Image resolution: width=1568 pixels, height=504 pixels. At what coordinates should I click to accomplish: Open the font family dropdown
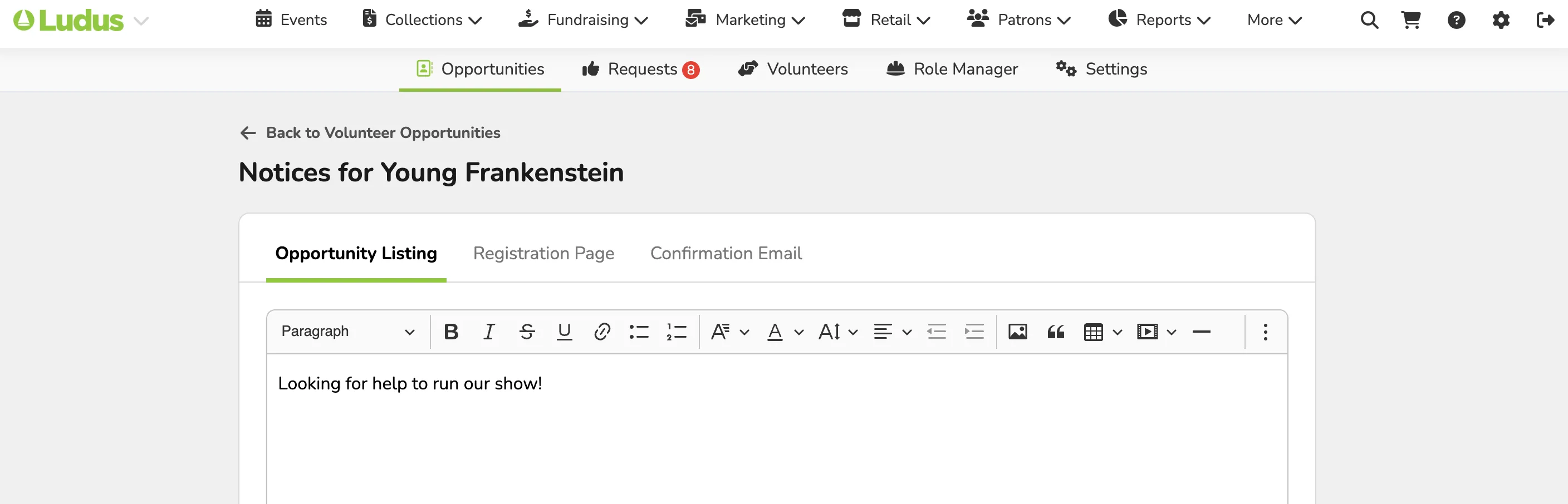tap(730, 332)
